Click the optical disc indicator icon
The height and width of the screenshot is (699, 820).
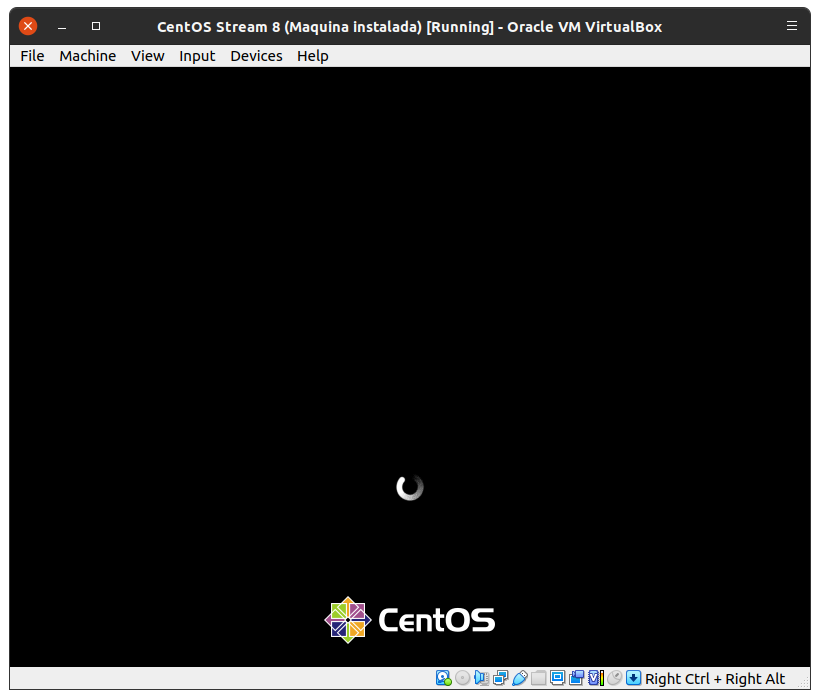tap(462, 678)
